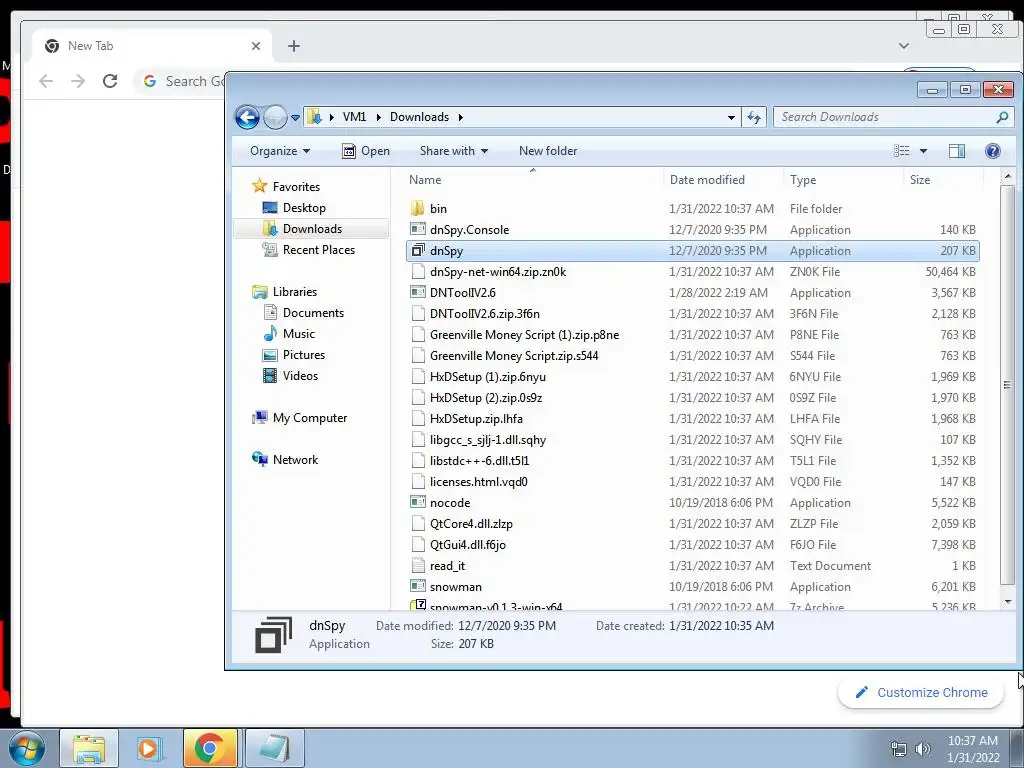Click the Change your view icon
This screenshot has width=1024, height=768.
pyautogui.click(x=902, y=151)
